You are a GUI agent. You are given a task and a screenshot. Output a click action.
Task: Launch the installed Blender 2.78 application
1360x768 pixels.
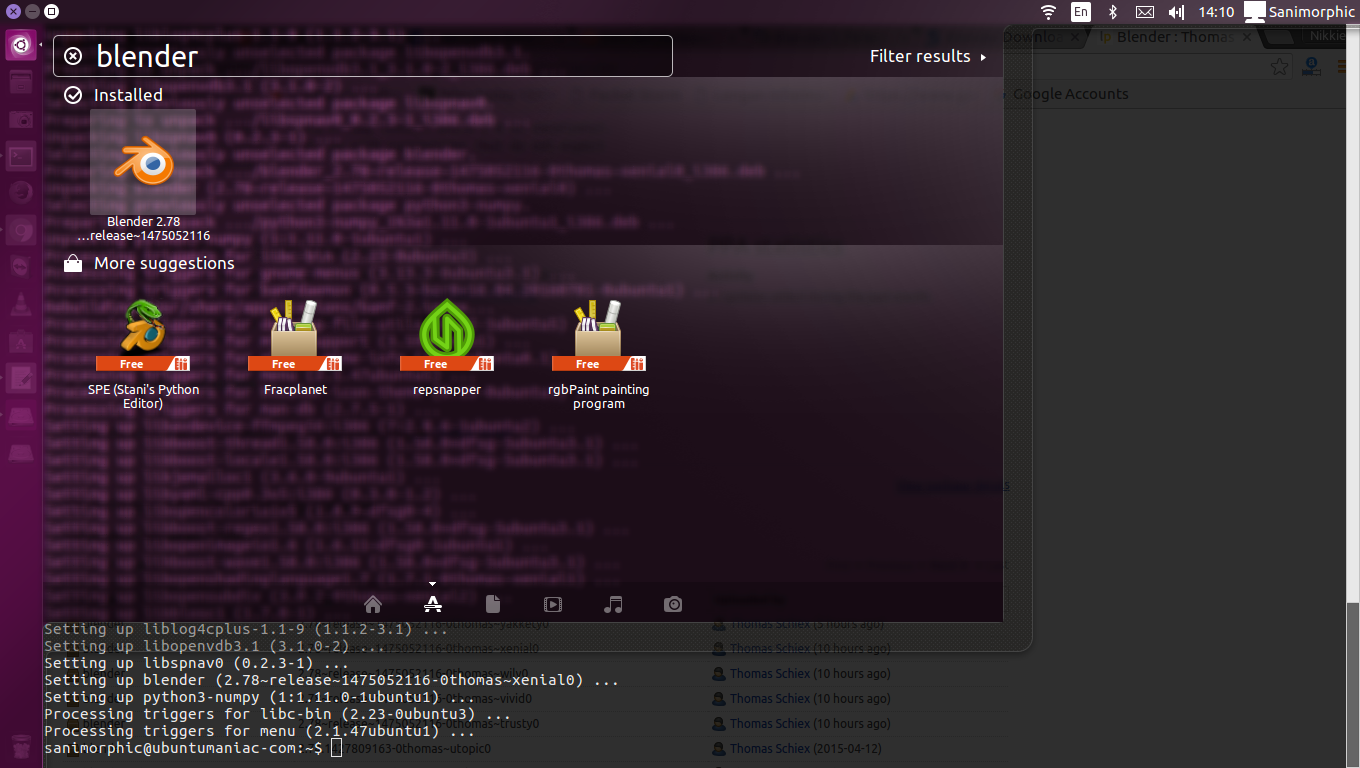point(143,177)
